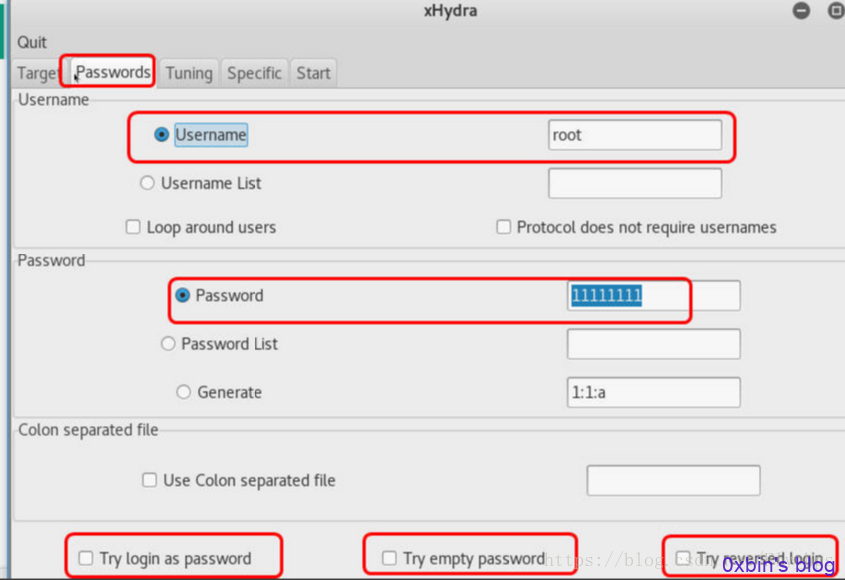The image size is (845, 580).
Task: Open the Quit menu
Action: tap(32, 42)
